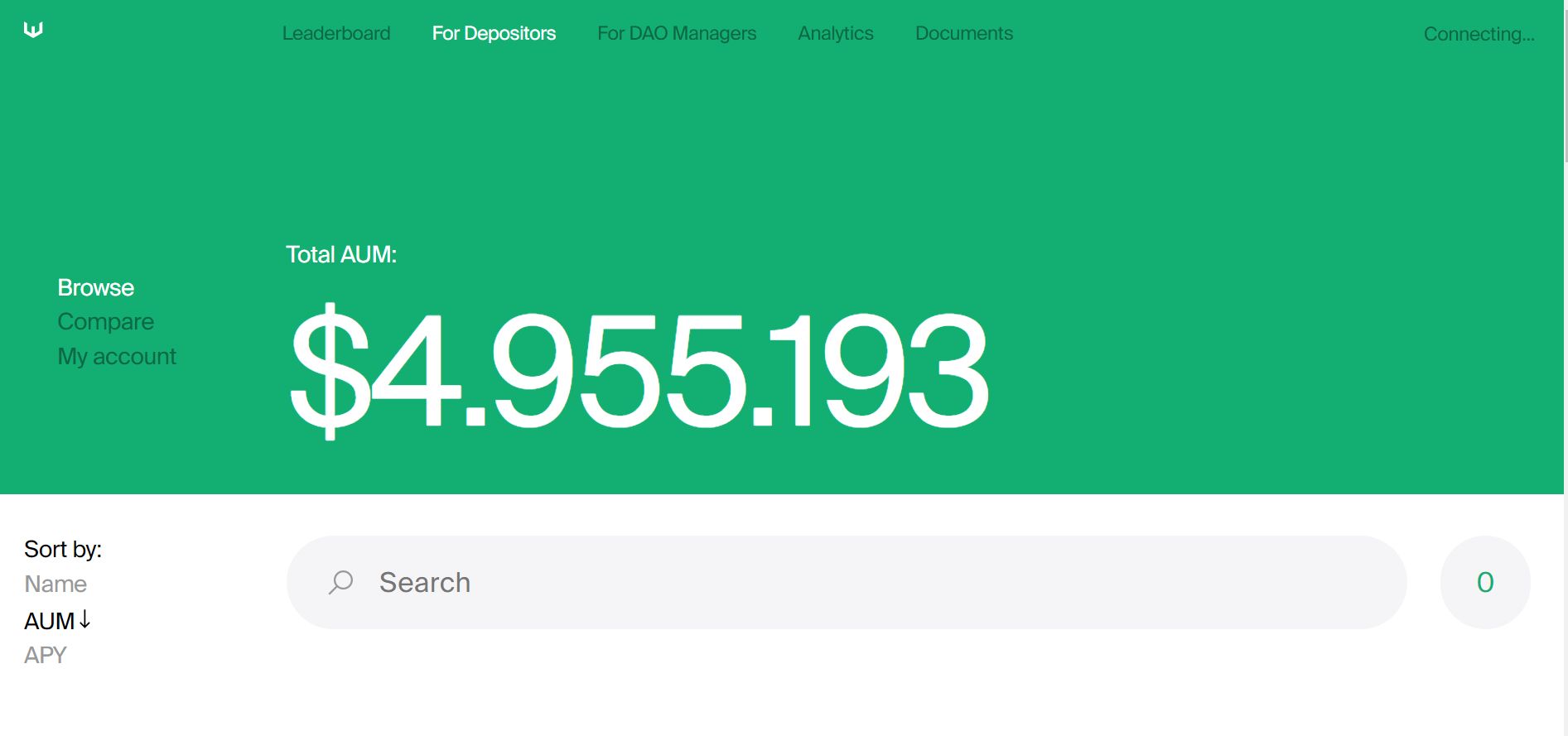Sort the list by Name
1568x736 pixels.
[55, 584]
